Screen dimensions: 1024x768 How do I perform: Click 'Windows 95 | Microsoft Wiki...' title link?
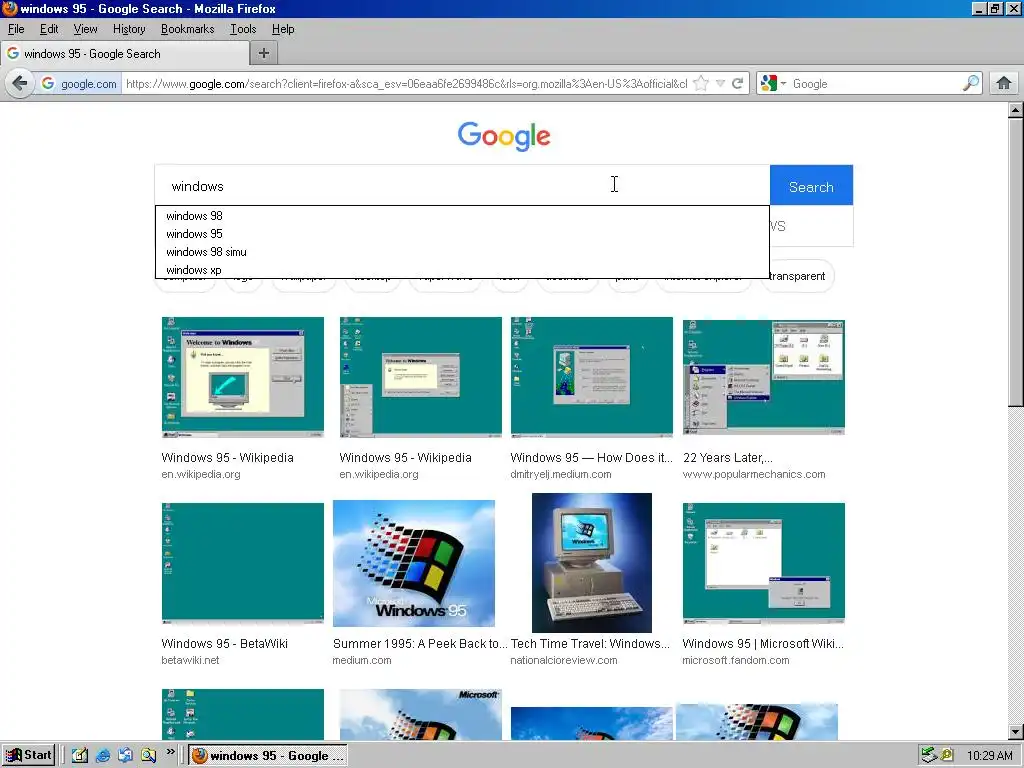coord(763,643)
